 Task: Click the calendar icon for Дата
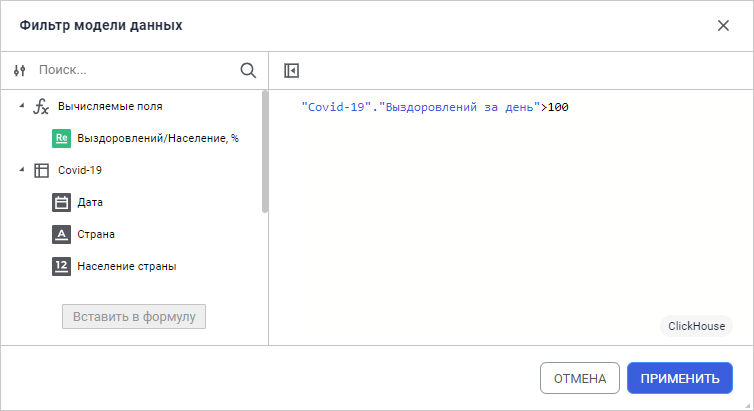point(61,202)
